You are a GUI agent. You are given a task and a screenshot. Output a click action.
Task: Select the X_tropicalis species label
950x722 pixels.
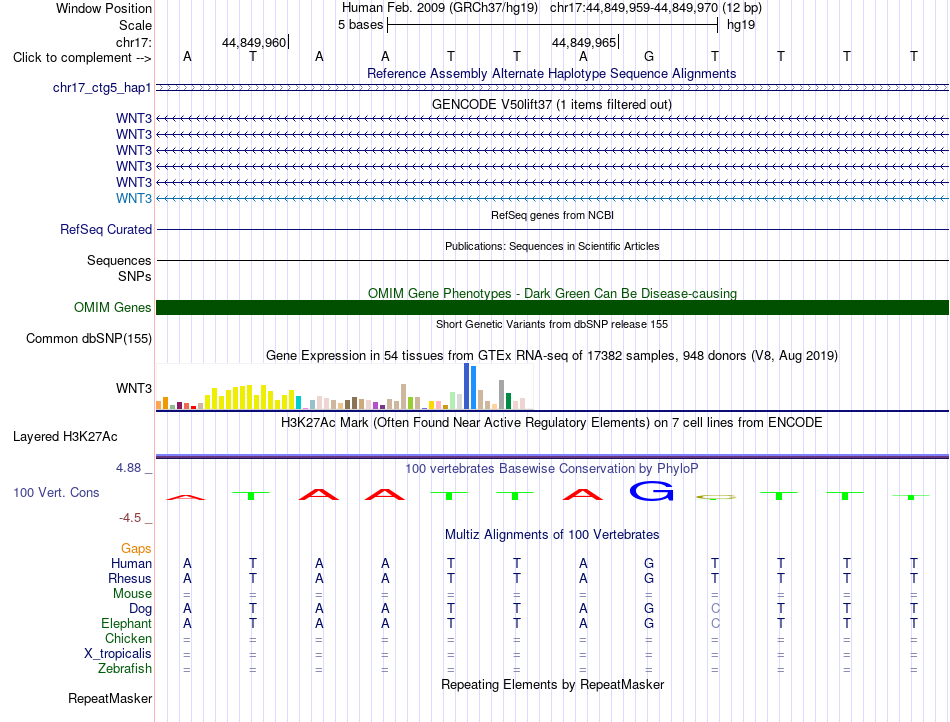tap(118, 654)
